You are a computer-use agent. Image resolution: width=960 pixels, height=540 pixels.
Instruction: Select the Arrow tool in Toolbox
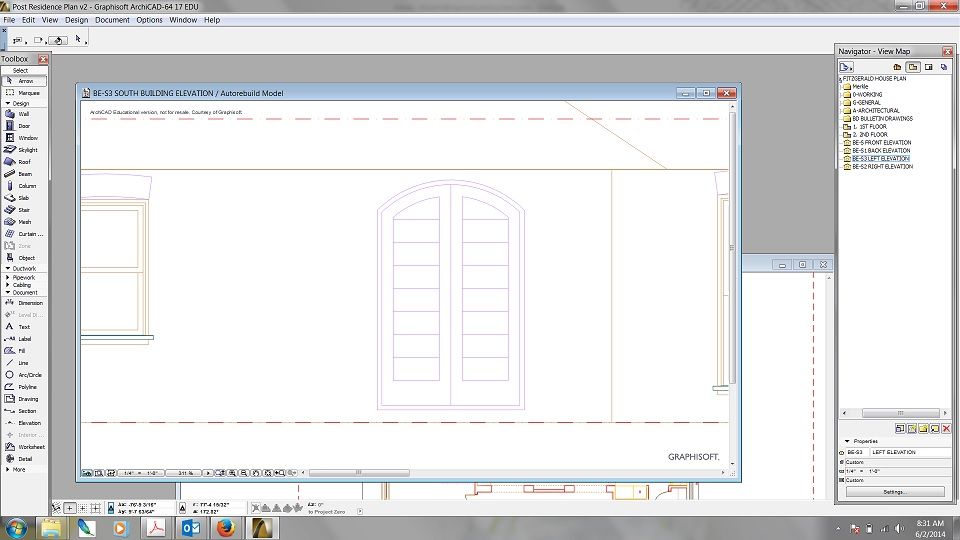(24, 81)
